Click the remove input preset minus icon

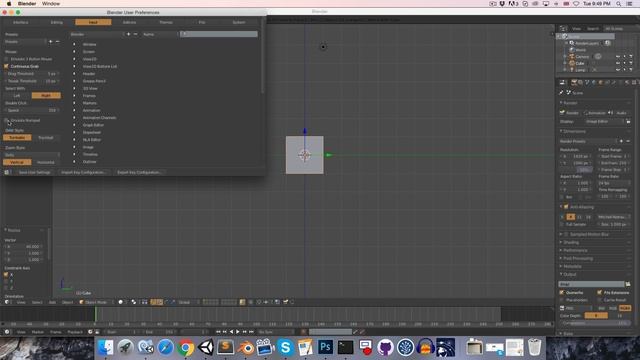tap(57, 42)
